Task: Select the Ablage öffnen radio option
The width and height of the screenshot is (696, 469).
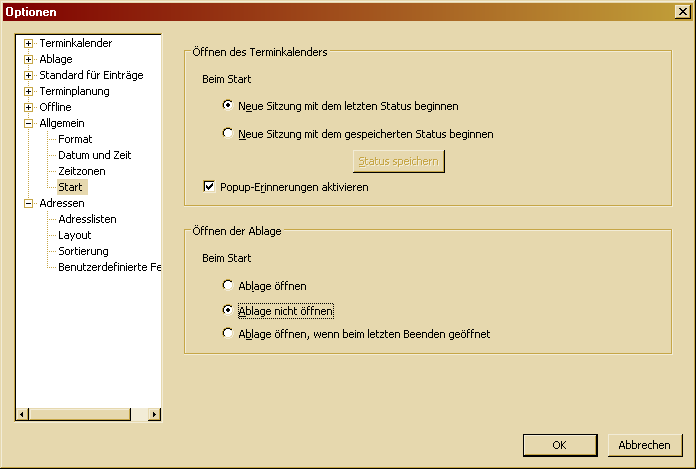Action: [x=229, y=285]
